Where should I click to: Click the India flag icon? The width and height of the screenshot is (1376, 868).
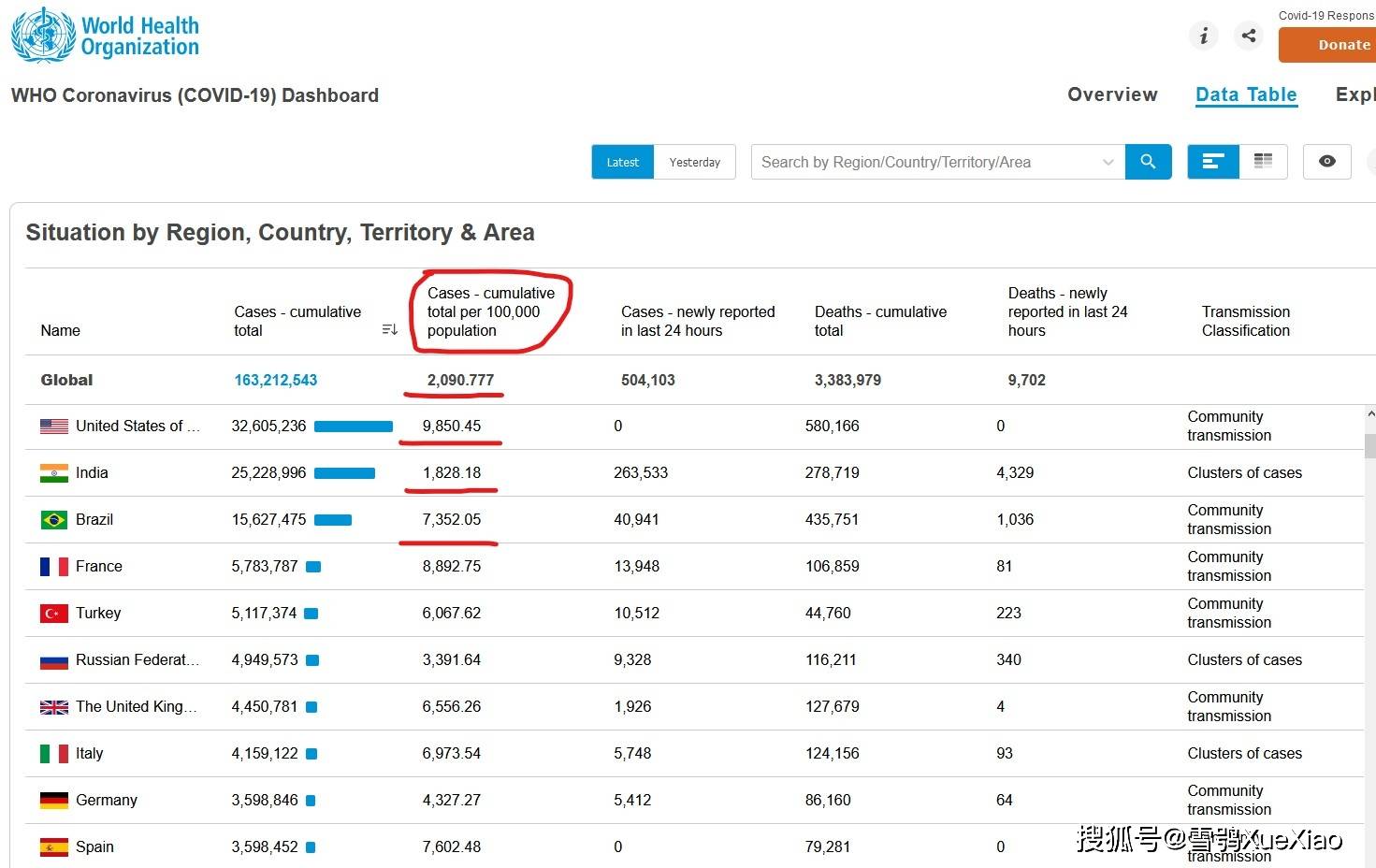click(54, 473)
